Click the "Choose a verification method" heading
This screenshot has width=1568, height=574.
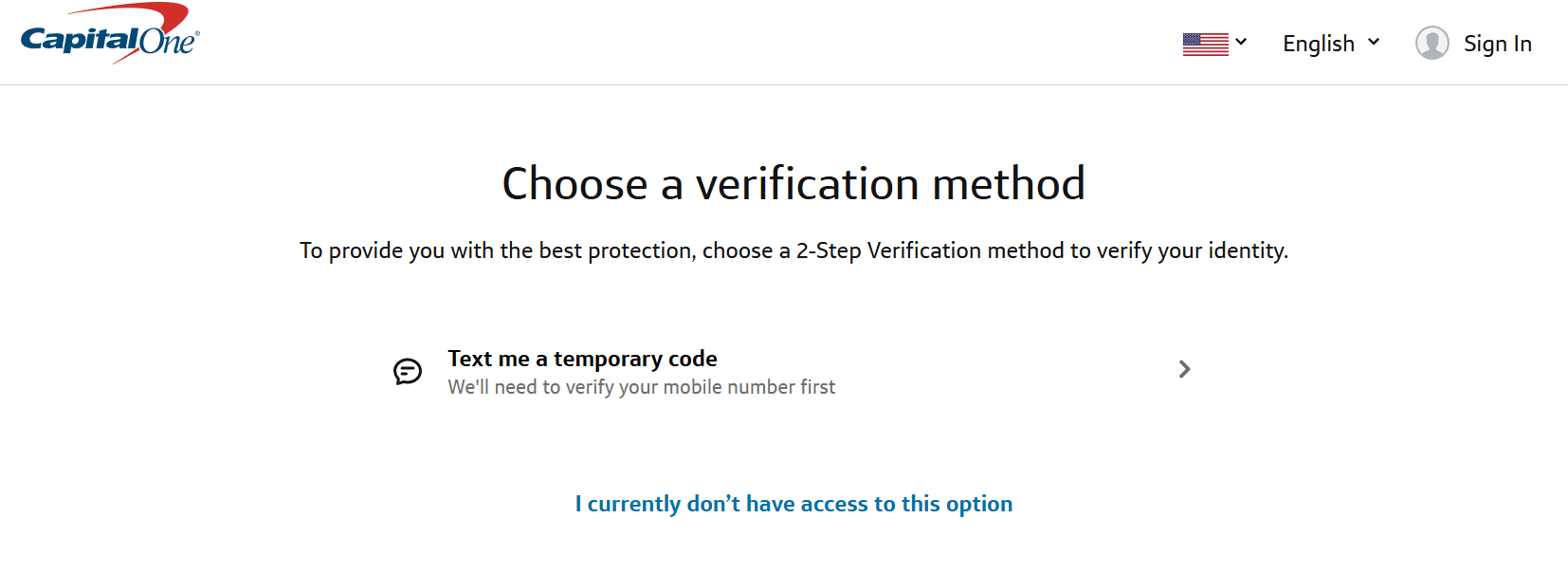[x=793, y=183]
